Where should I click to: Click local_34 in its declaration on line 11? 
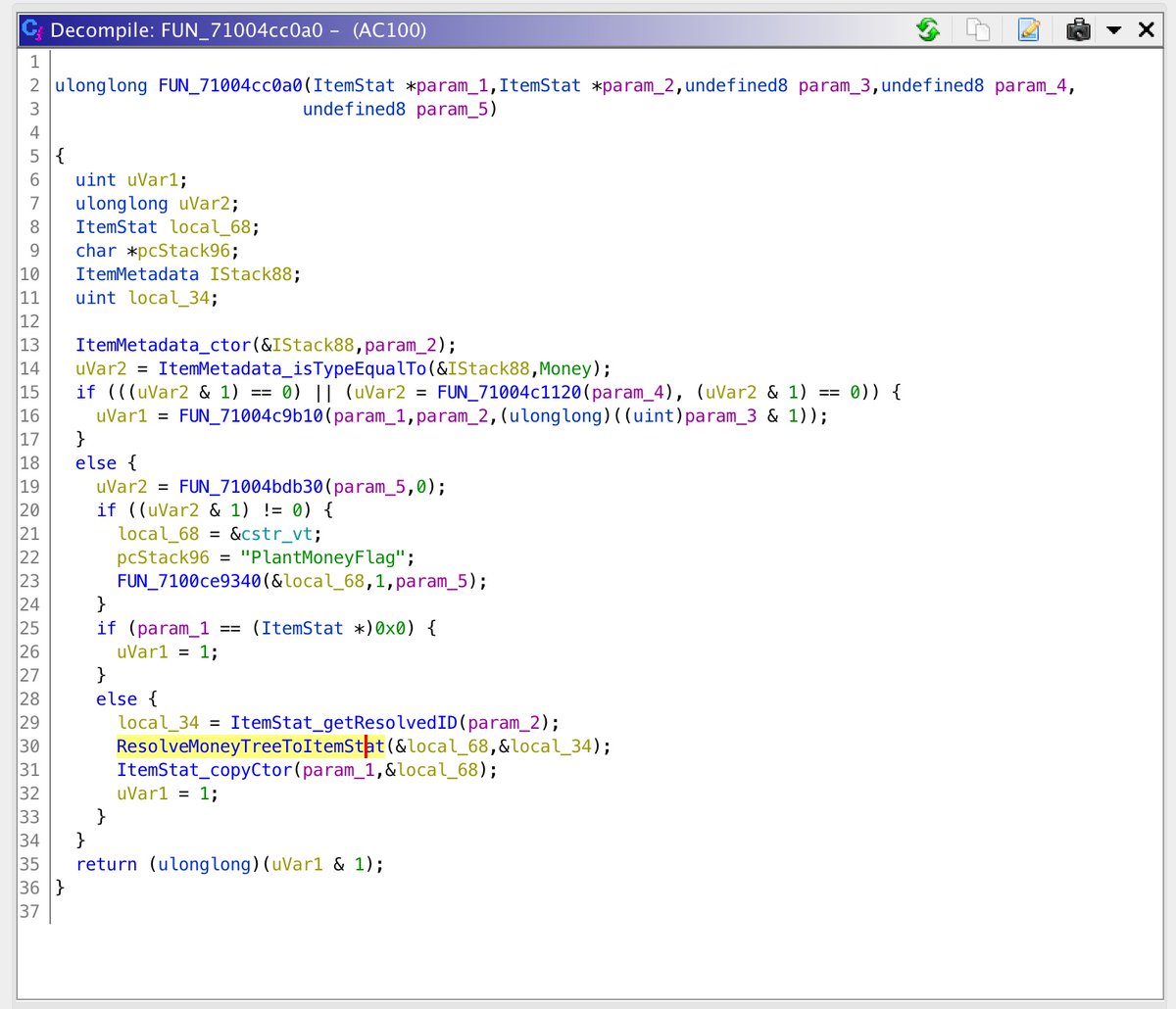click(169, 298)
